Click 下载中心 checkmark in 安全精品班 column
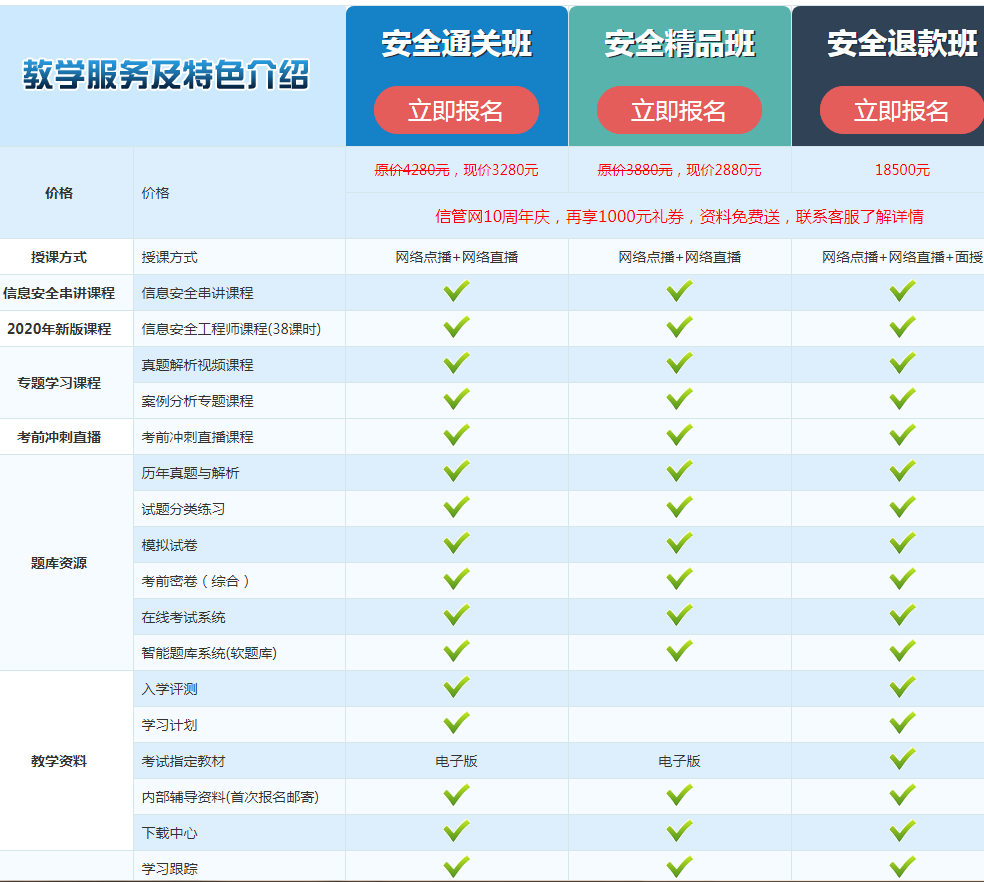The image size is (984, 882). click(x=679, y=832)
